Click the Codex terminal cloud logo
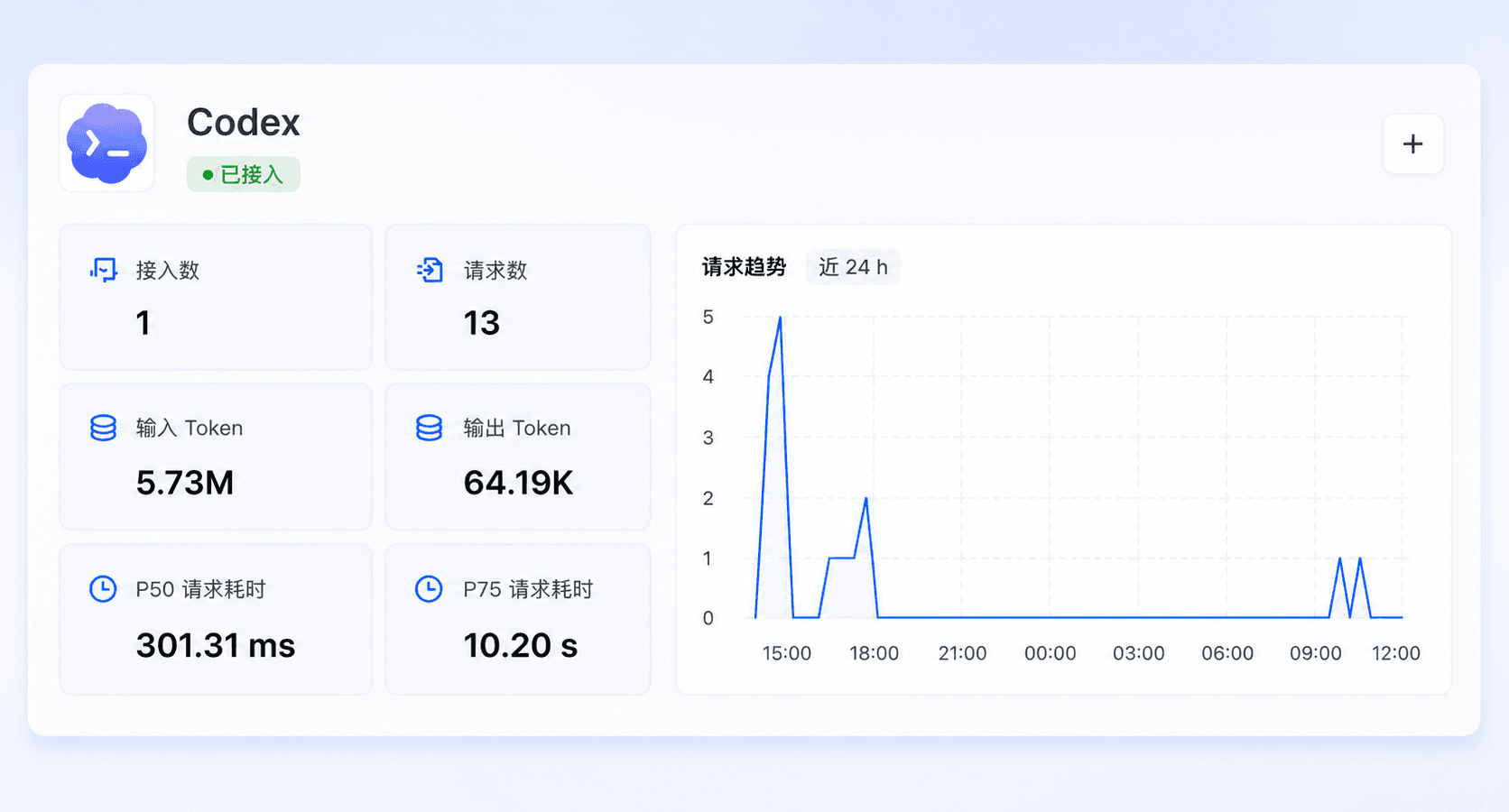The height and width of the screenshot is (812, 1509). 106,143
